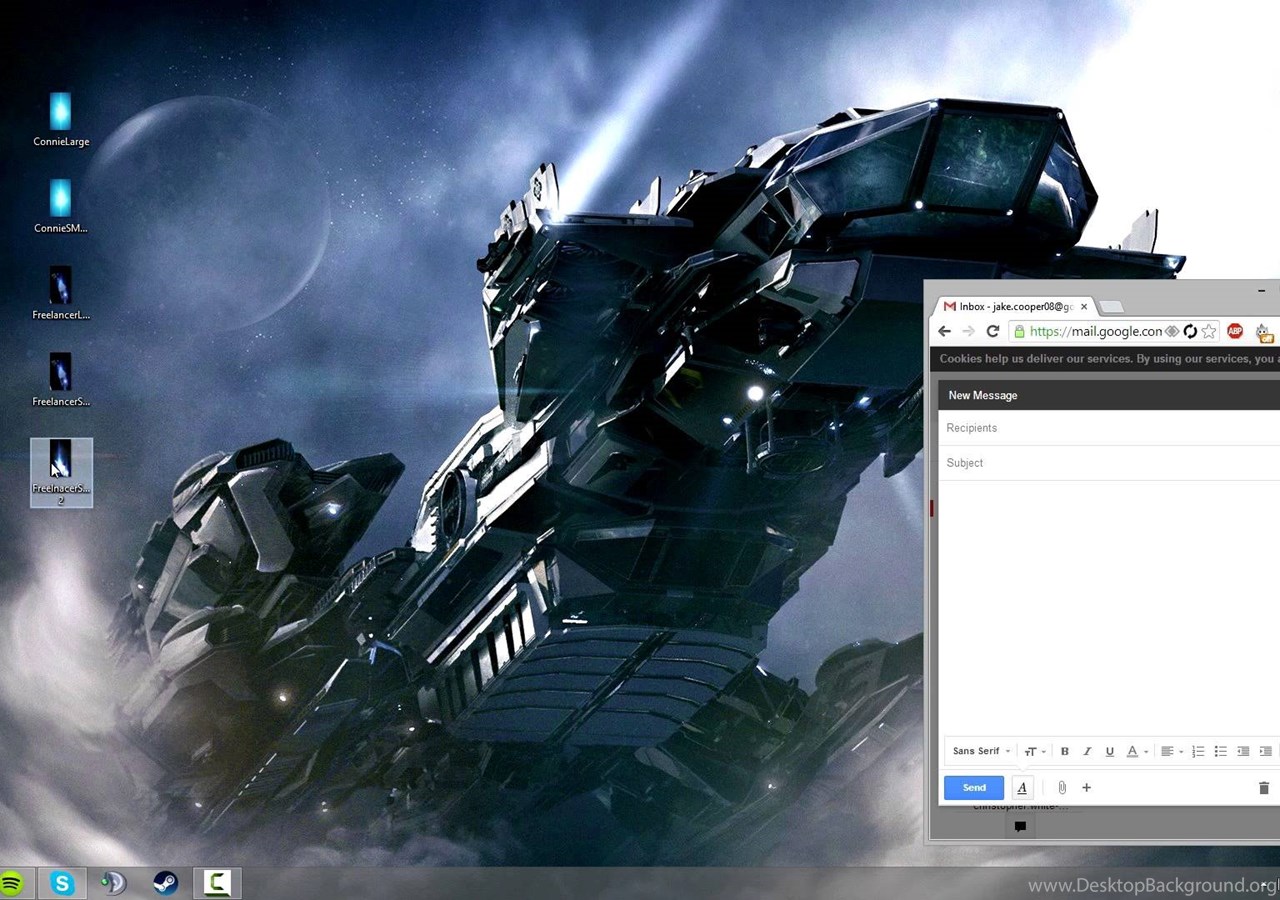
Task: Open the chat bubble icon below the compose window
Action: coord(1020,826)
